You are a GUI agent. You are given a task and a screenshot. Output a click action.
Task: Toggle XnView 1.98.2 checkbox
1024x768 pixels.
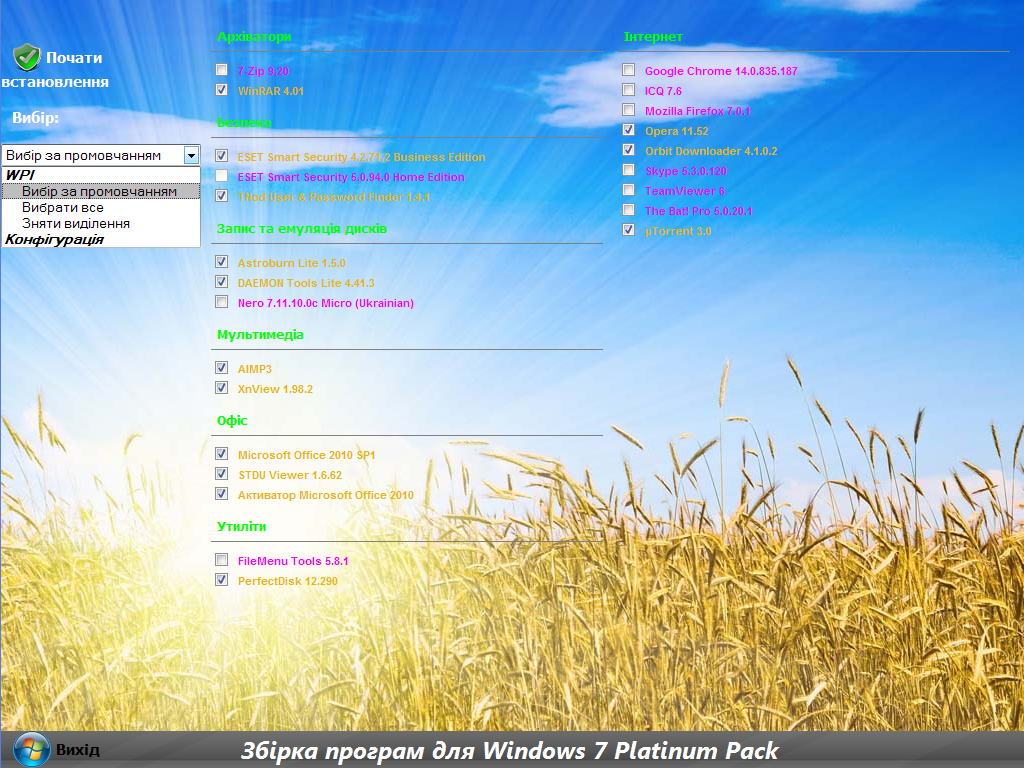click(x=221, y=387)
